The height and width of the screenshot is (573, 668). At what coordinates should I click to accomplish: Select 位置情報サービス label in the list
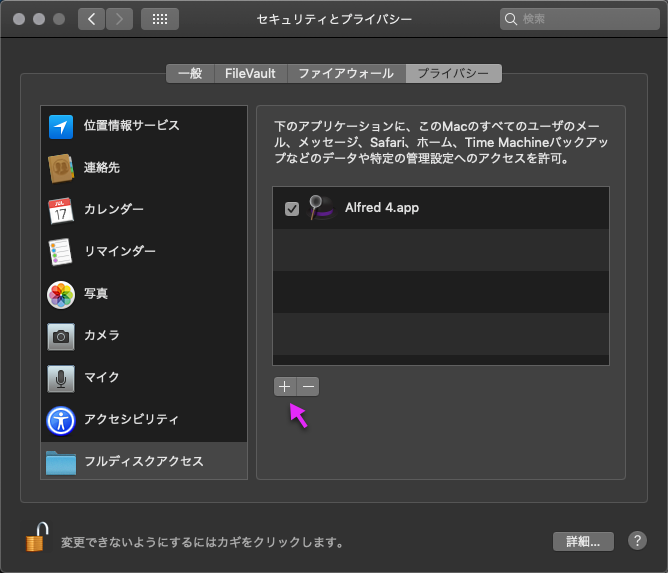pos(131,125)
